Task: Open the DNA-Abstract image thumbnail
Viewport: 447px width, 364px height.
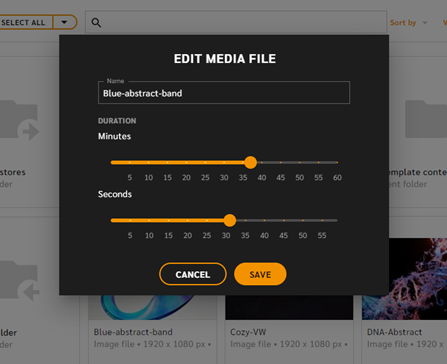Action: [x=404, y=279]
